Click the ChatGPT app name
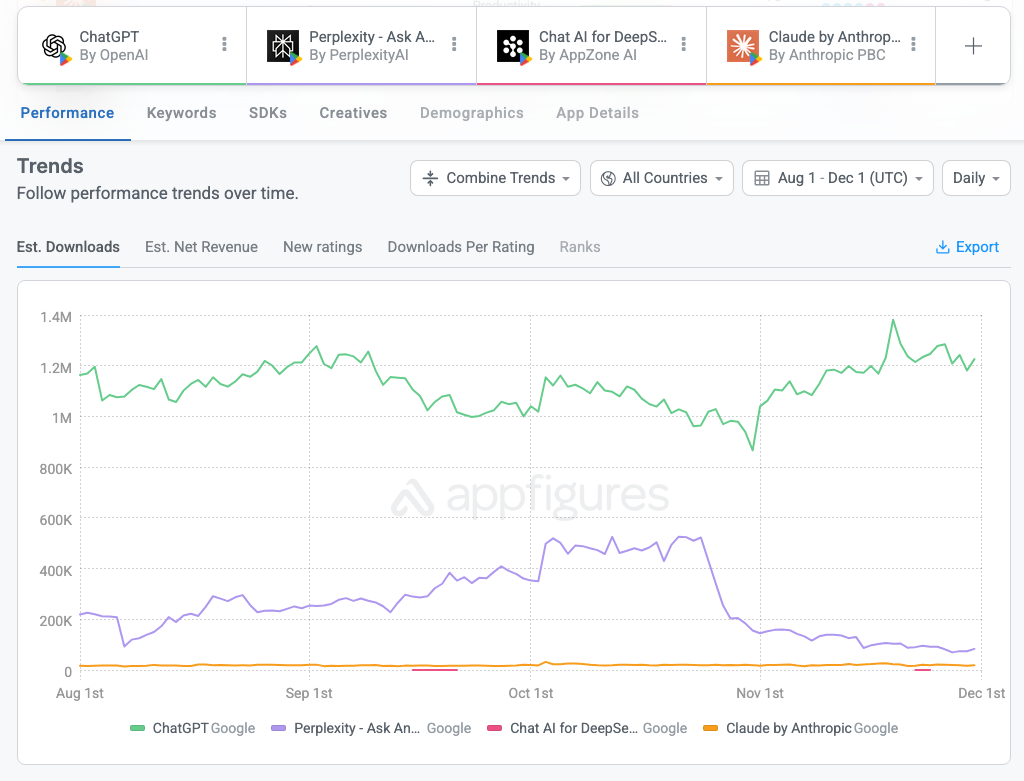Viewport: 1024px width, 781px height. click(109, 37)
